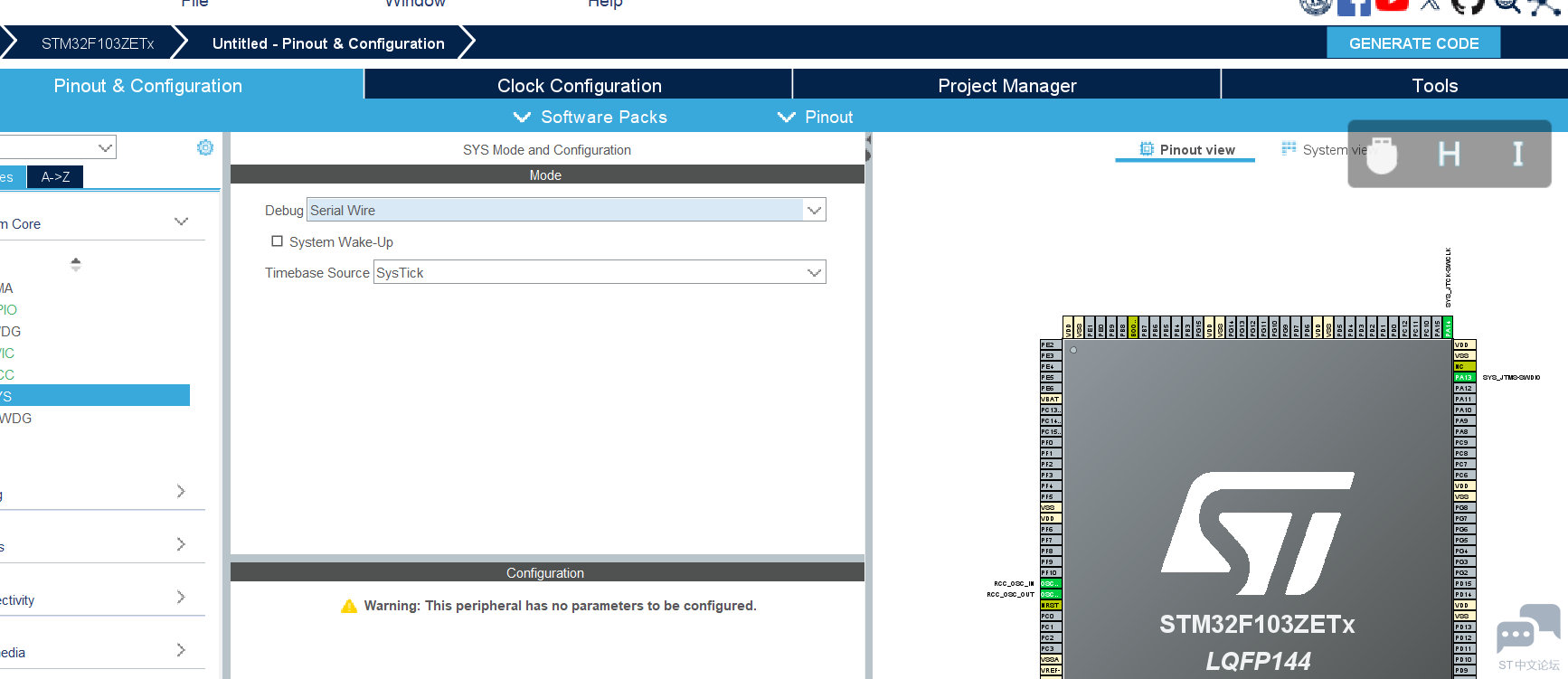Open the GitHub link icon
The width and height of the screenshot is (1568, 679).
click(x=1468, y=6)
